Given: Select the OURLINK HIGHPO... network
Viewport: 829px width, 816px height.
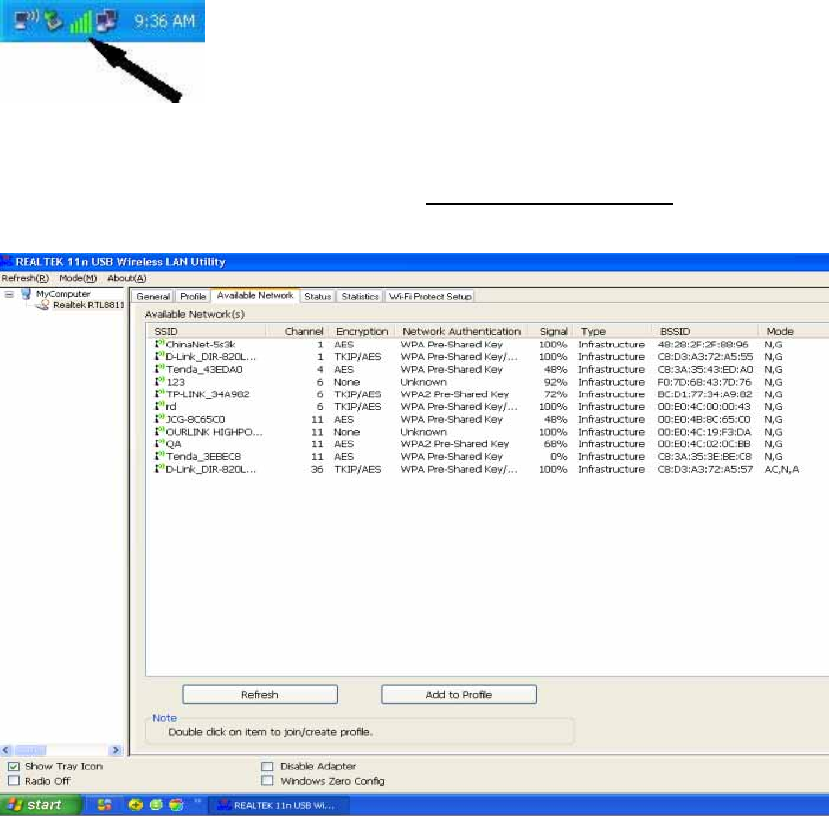Looking at the screenshot, I should click(476, 432).
